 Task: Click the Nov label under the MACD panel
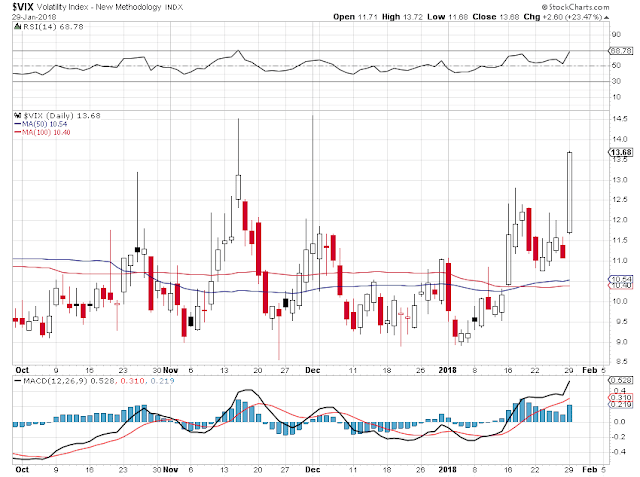(170, 470)
